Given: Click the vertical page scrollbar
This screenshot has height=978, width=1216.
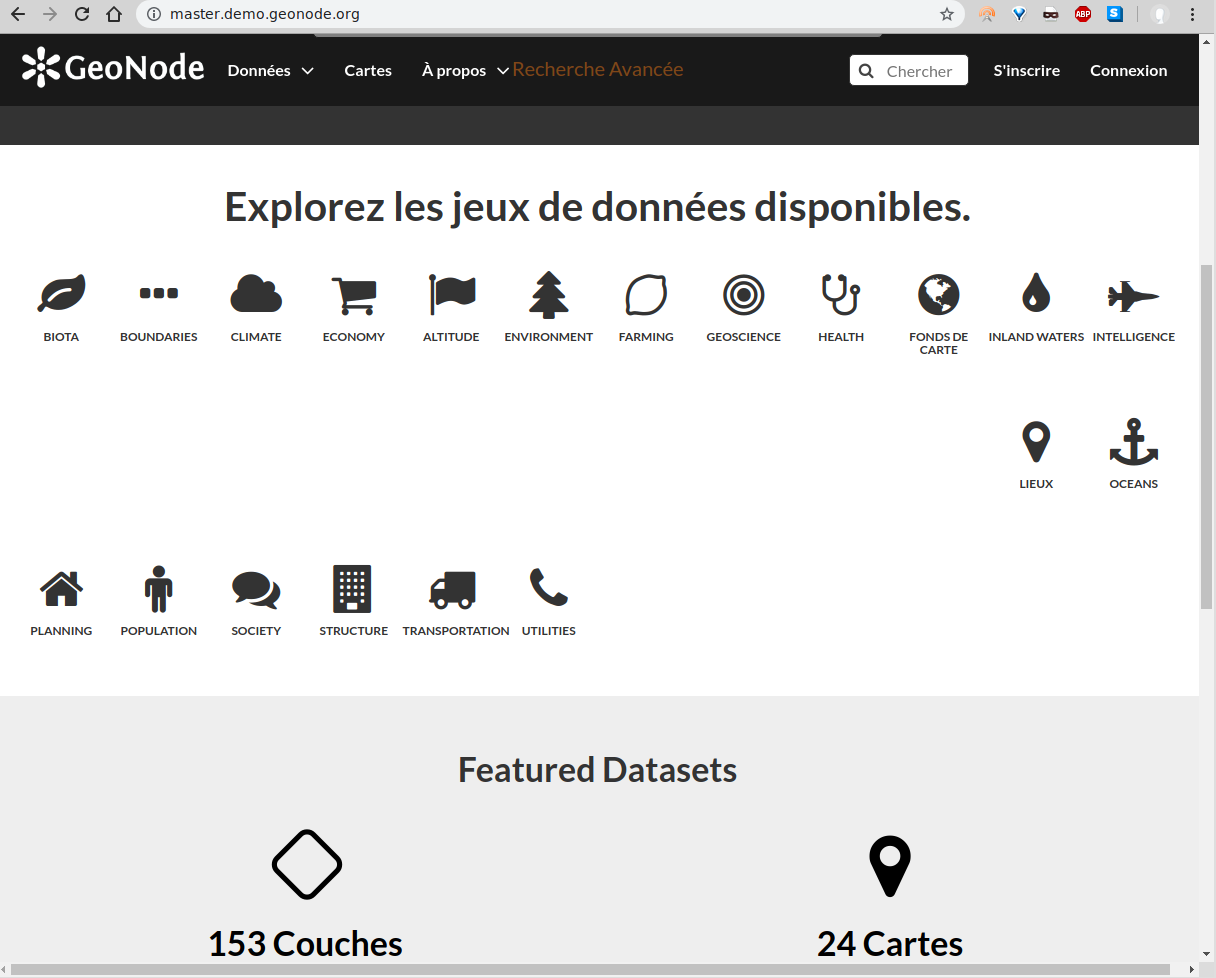Looking at the screenshot, I should point(1206,437).
